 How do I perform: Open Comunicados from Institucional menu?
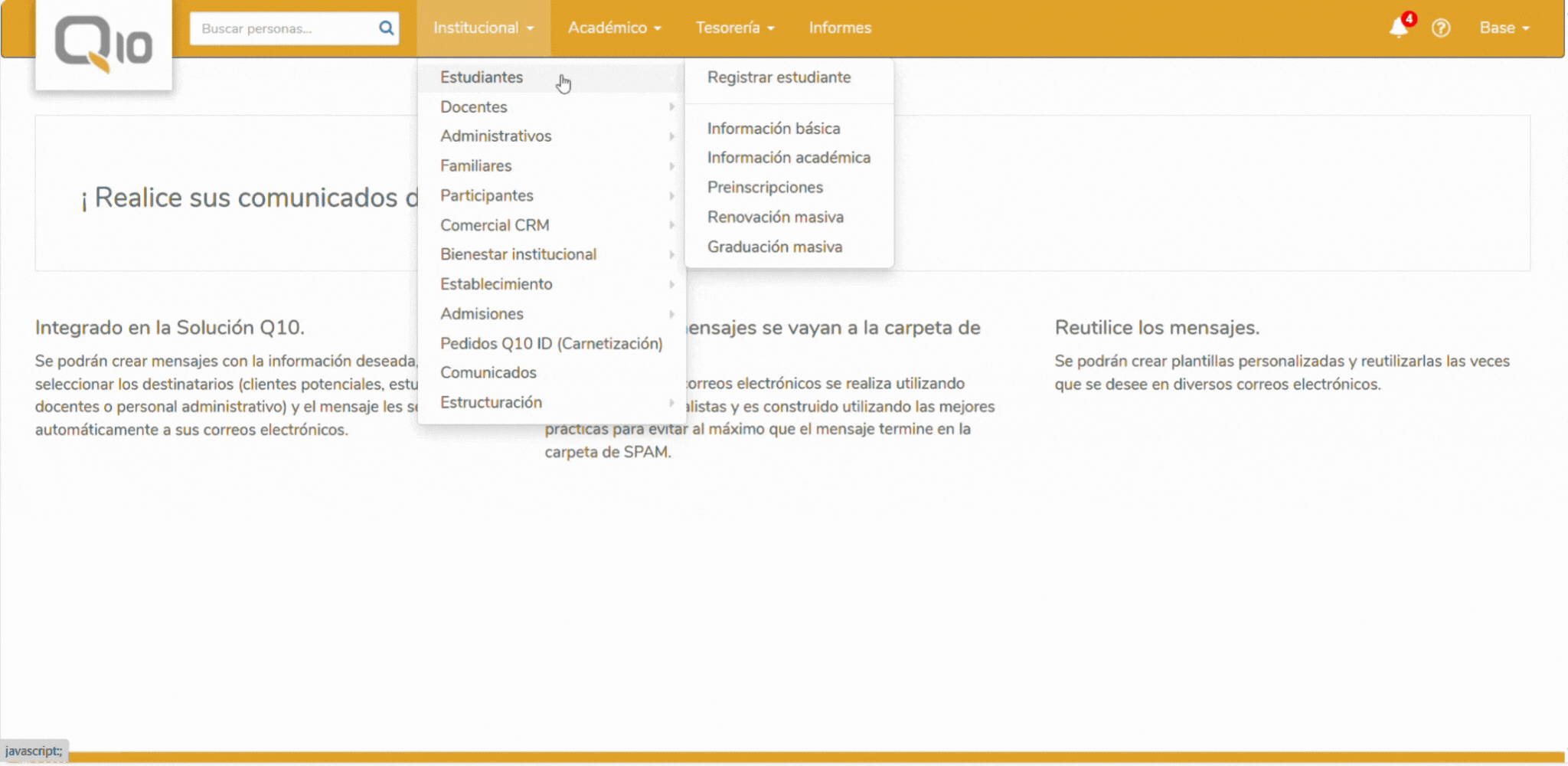pos(488,373)
